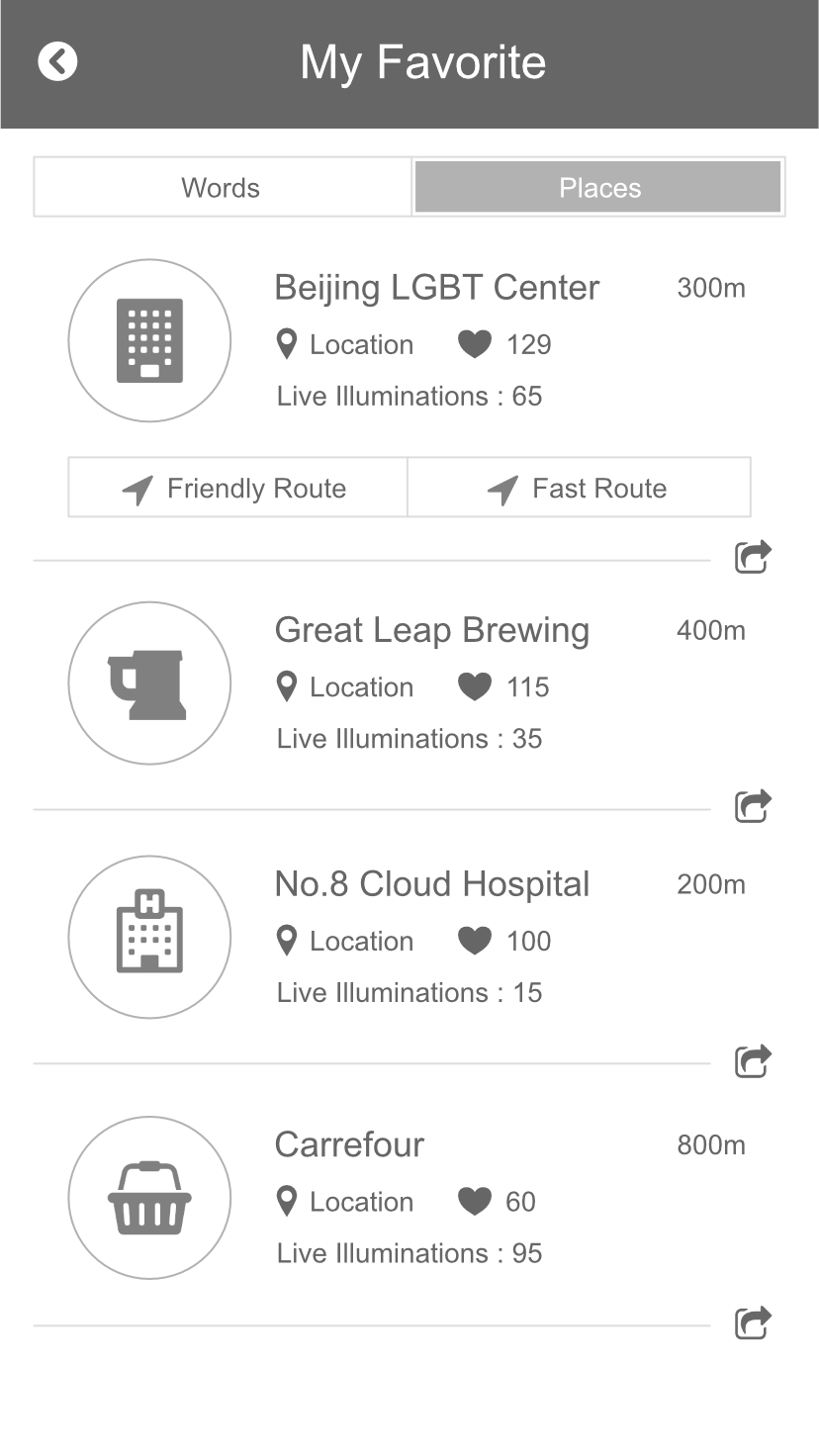Share No.8 Cloud Hospital via share icon
819x1456 pixels.
[x=753, y=1060]
